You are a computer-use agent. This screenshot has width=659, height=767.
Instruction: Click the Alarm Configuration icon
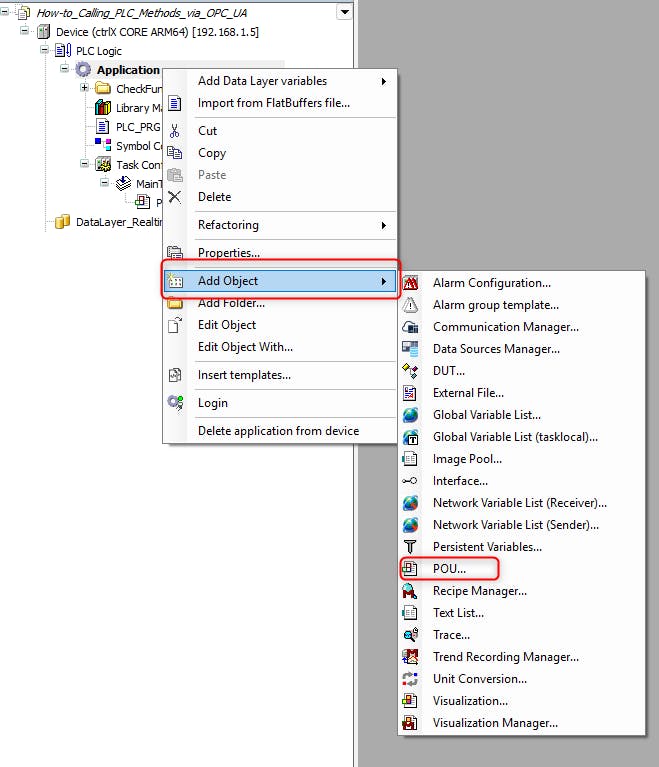coord(410,283)
